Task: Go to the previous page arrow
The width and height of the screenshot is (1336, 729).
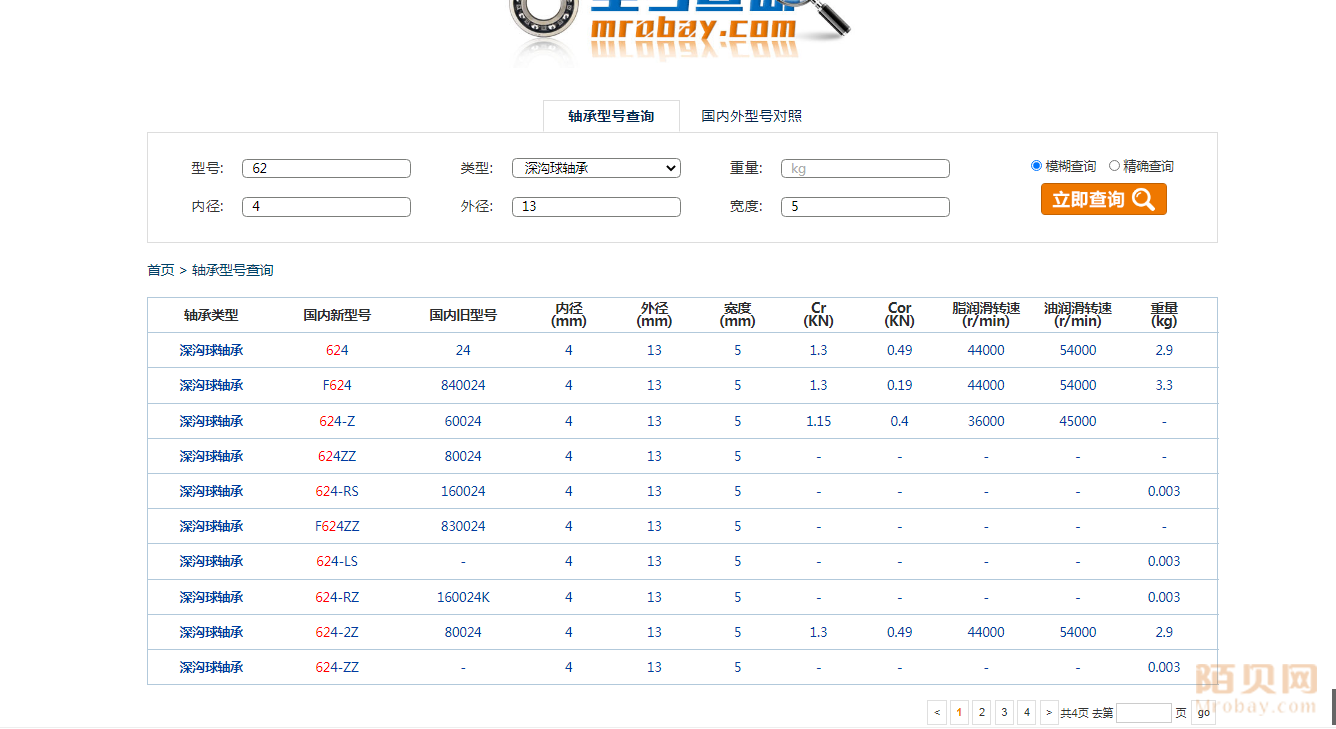Action: pos(937,712)
